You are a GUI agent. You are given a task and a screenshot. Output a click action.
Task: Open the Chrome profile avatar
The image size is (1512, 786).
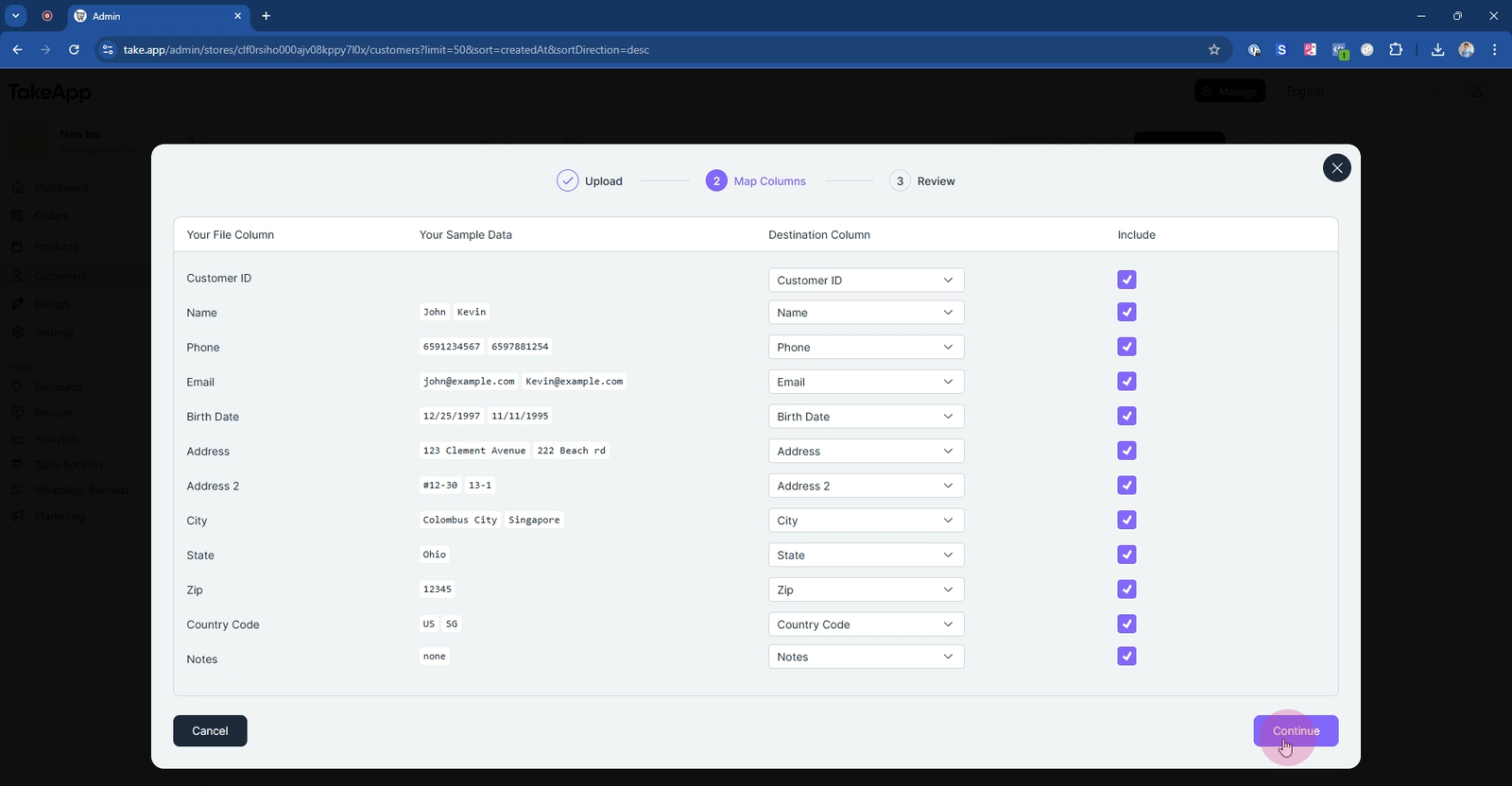[1467, 49]
